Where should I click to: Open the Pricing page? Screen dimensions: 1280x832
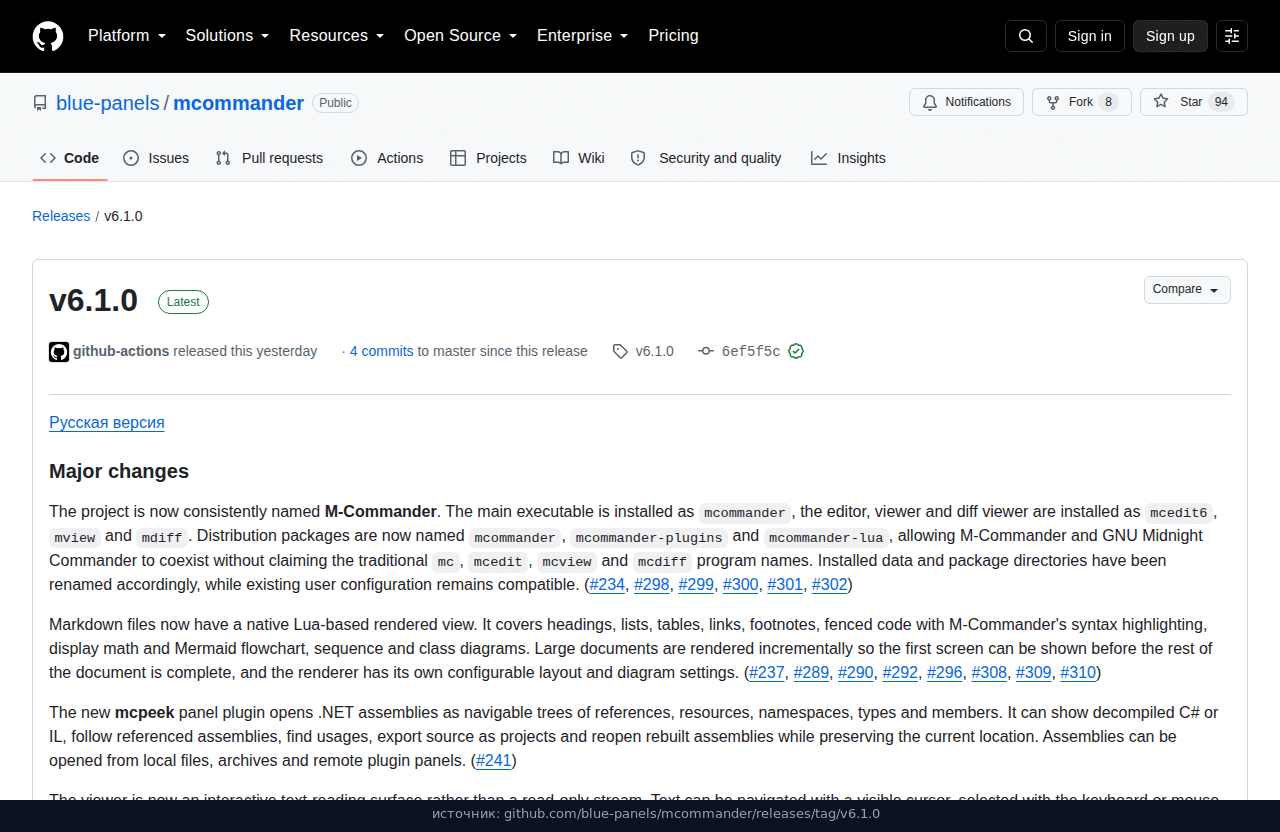(673, 36)
